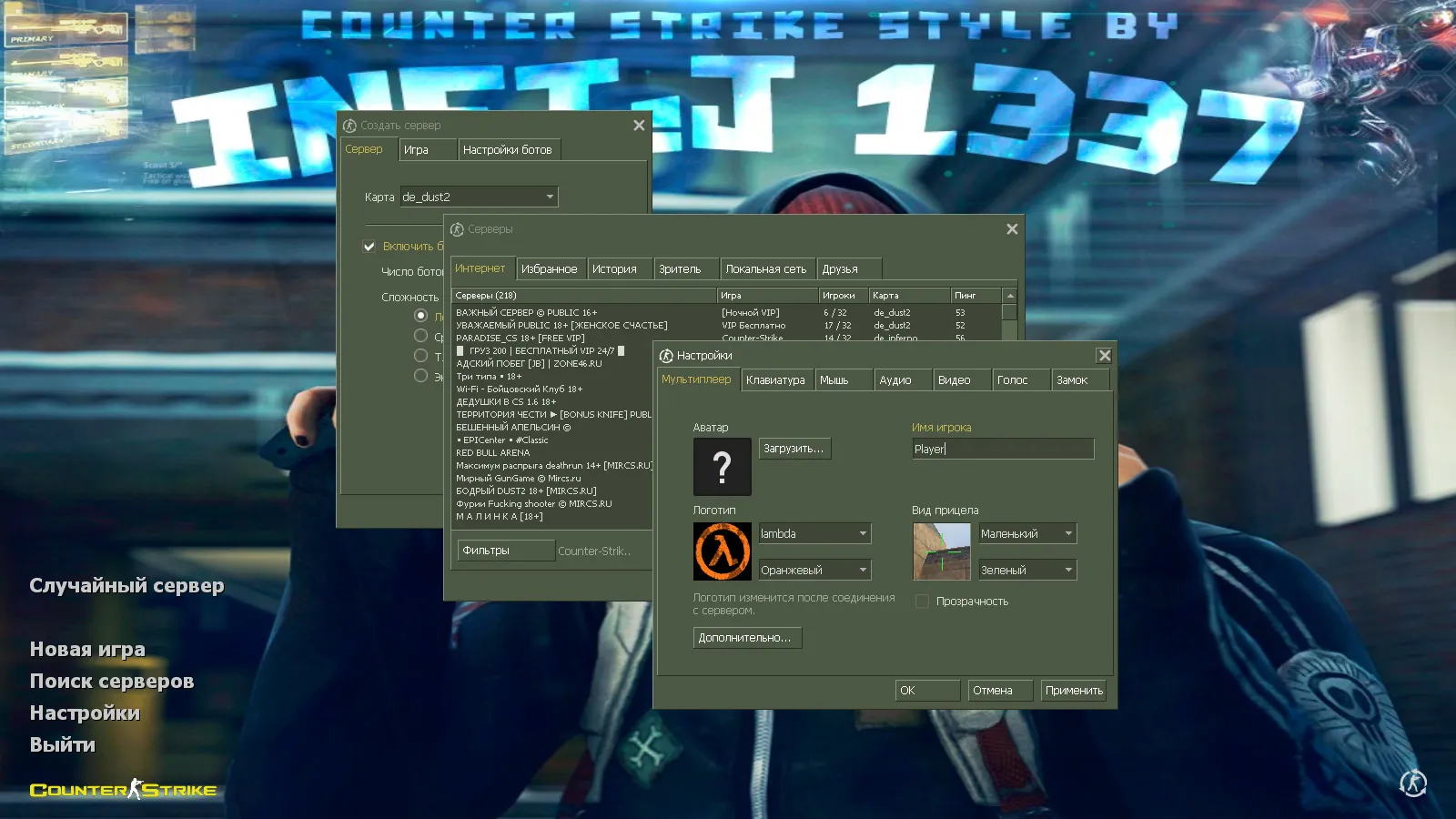Click inside the Имя игрока text field
1456x819 pixels.
[1001, 448]
